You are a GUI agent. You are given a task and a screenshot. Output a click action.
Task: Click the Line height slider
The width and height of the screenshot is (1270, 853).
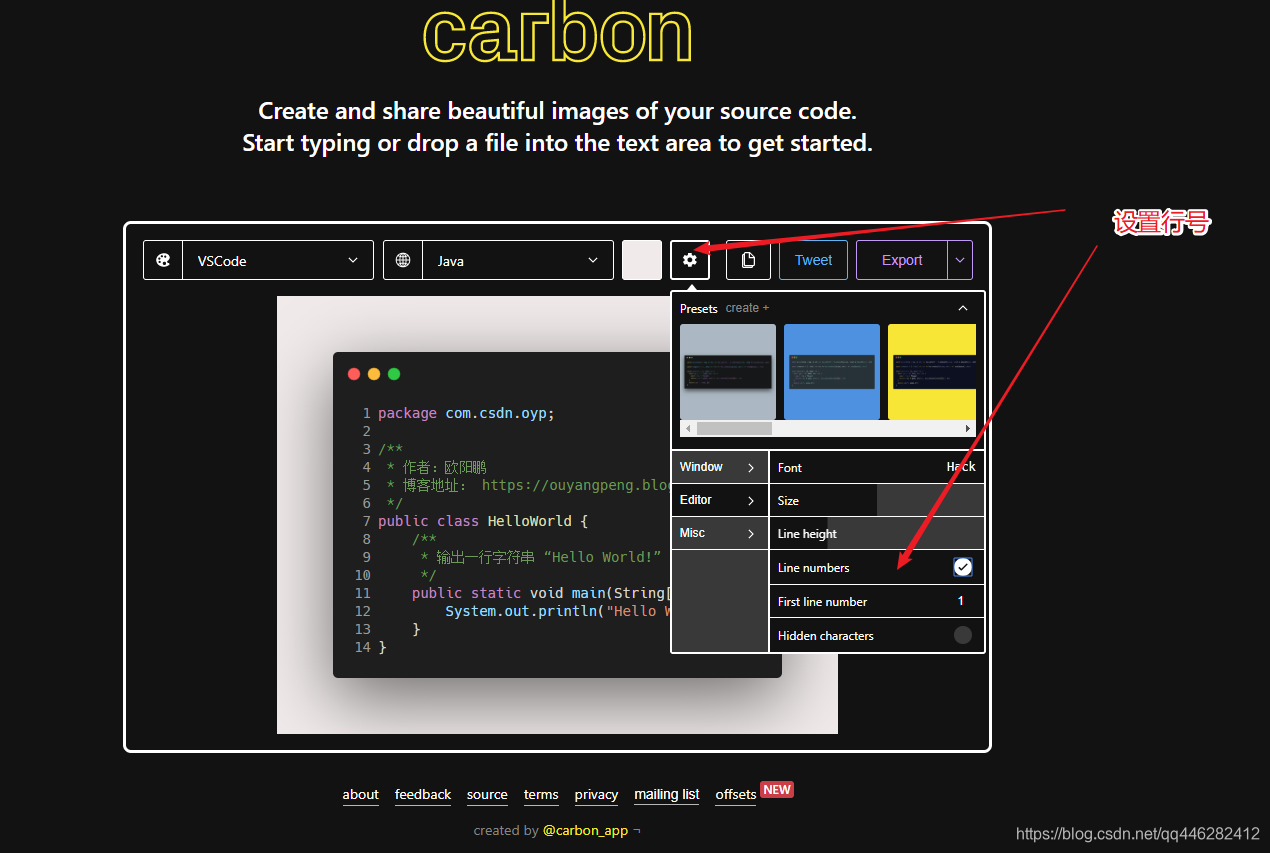point(877,533)
